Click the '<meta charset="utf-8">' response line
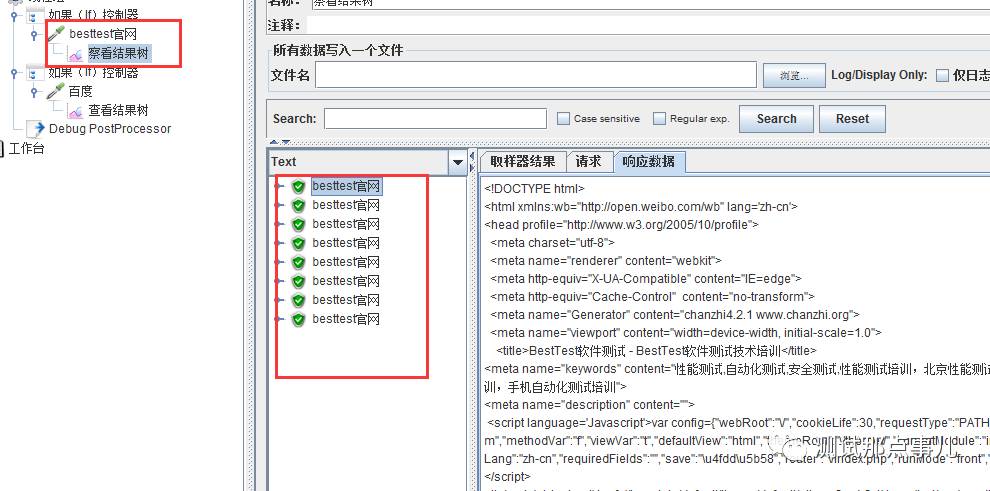Viewport: 990px width, 491px height. point(552,242)
